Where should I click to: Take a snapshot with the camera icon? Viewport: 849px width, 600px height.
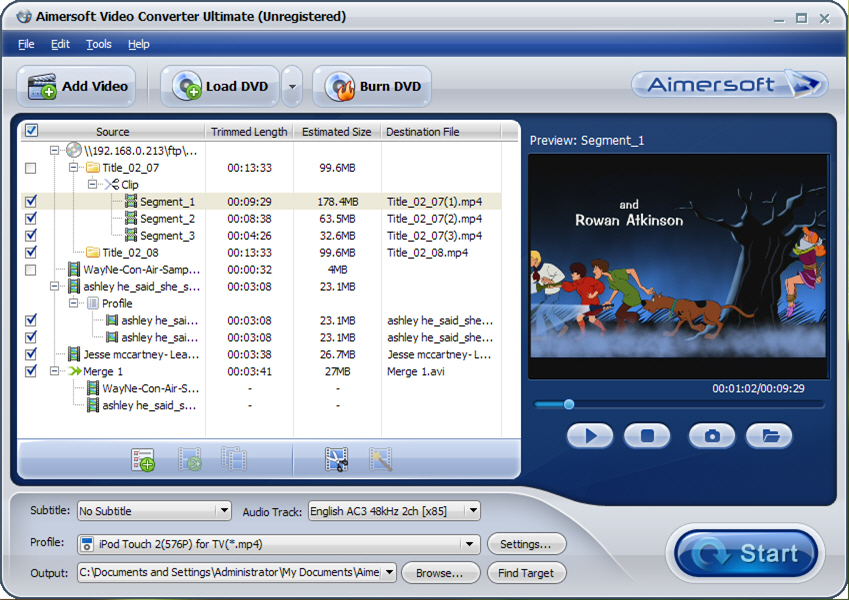(711, 436)
